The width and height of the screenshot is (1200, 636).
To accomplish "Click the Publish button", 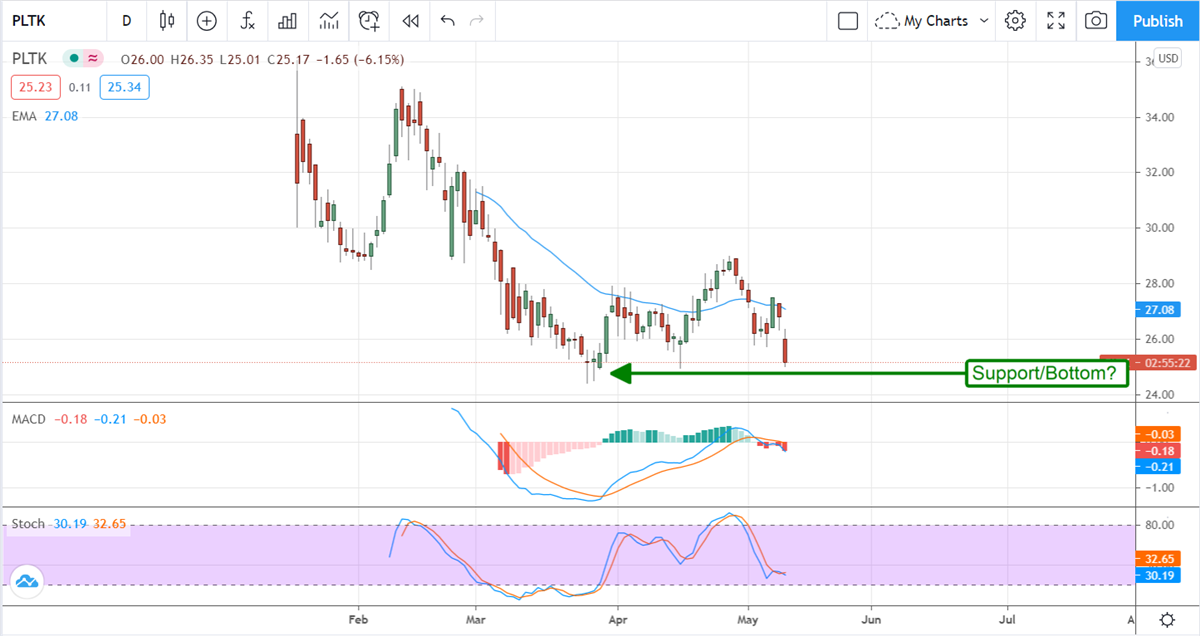I will (1157, 20).
